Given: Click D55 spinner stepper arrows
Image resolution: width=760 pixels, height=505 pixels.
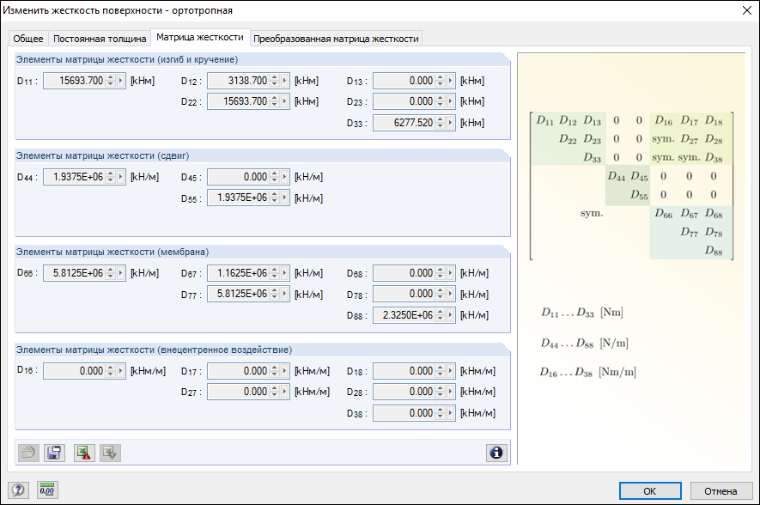Looking at the screenshot, I should click(274, 198).
